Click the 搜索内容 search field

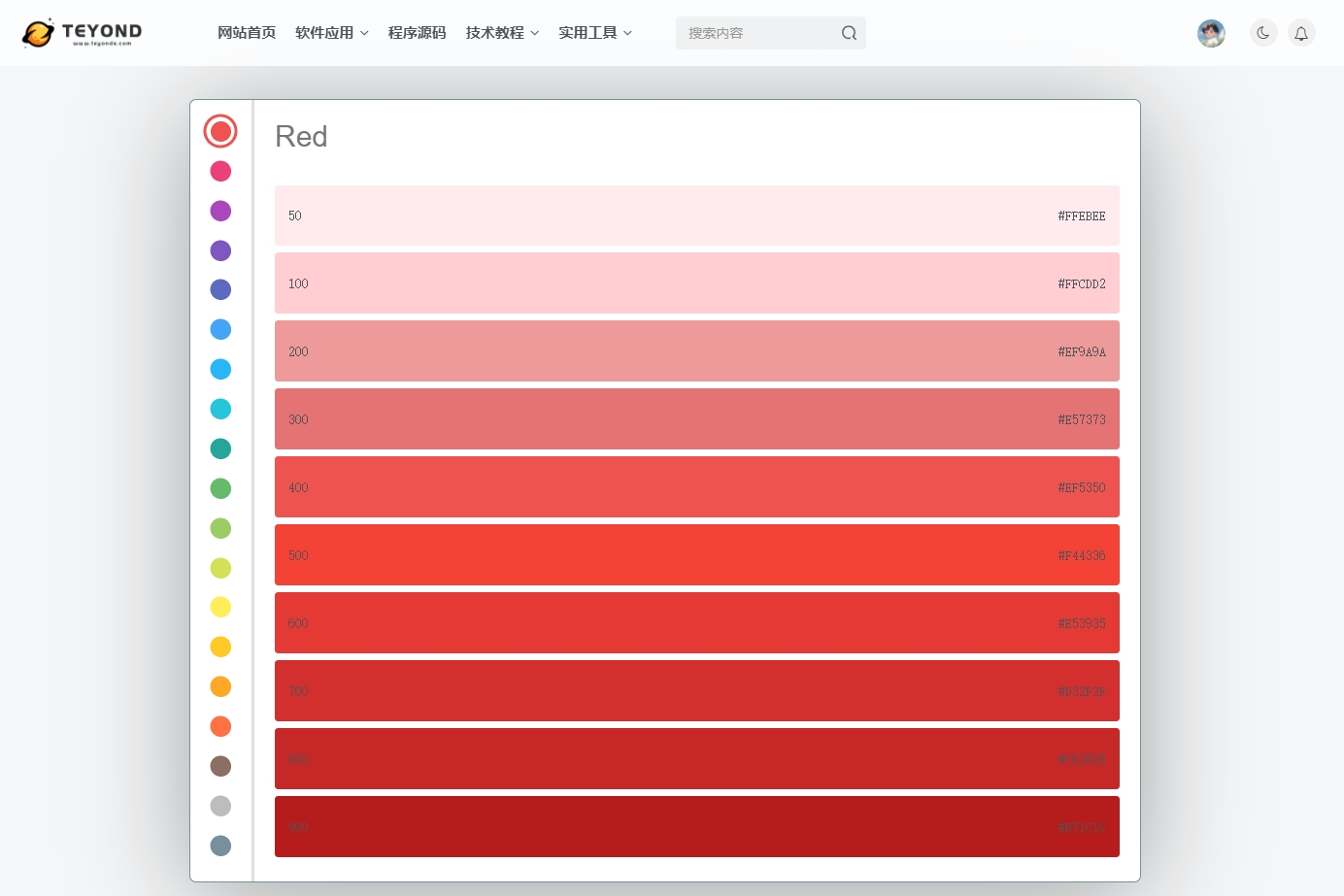pyautogui.click(x=757, y=33)
